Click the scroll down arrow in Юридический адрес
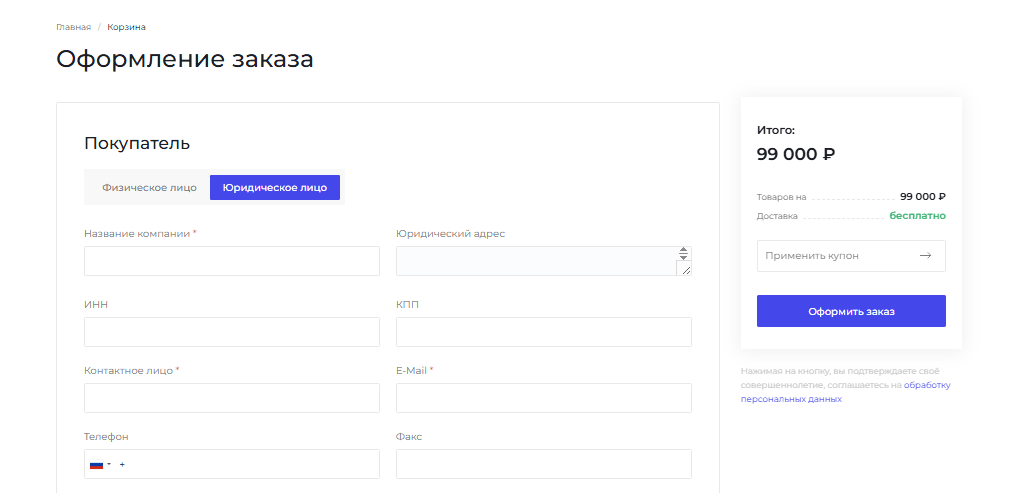Screen dimensions: 1018x493 (x=683, y=257)
